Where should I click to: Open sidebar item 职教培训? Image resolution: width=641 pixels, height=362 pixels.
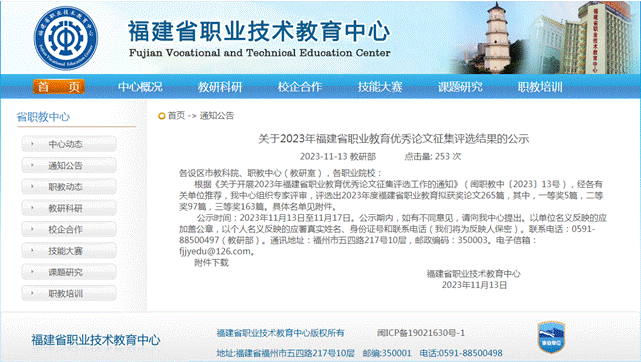(69, 293)
